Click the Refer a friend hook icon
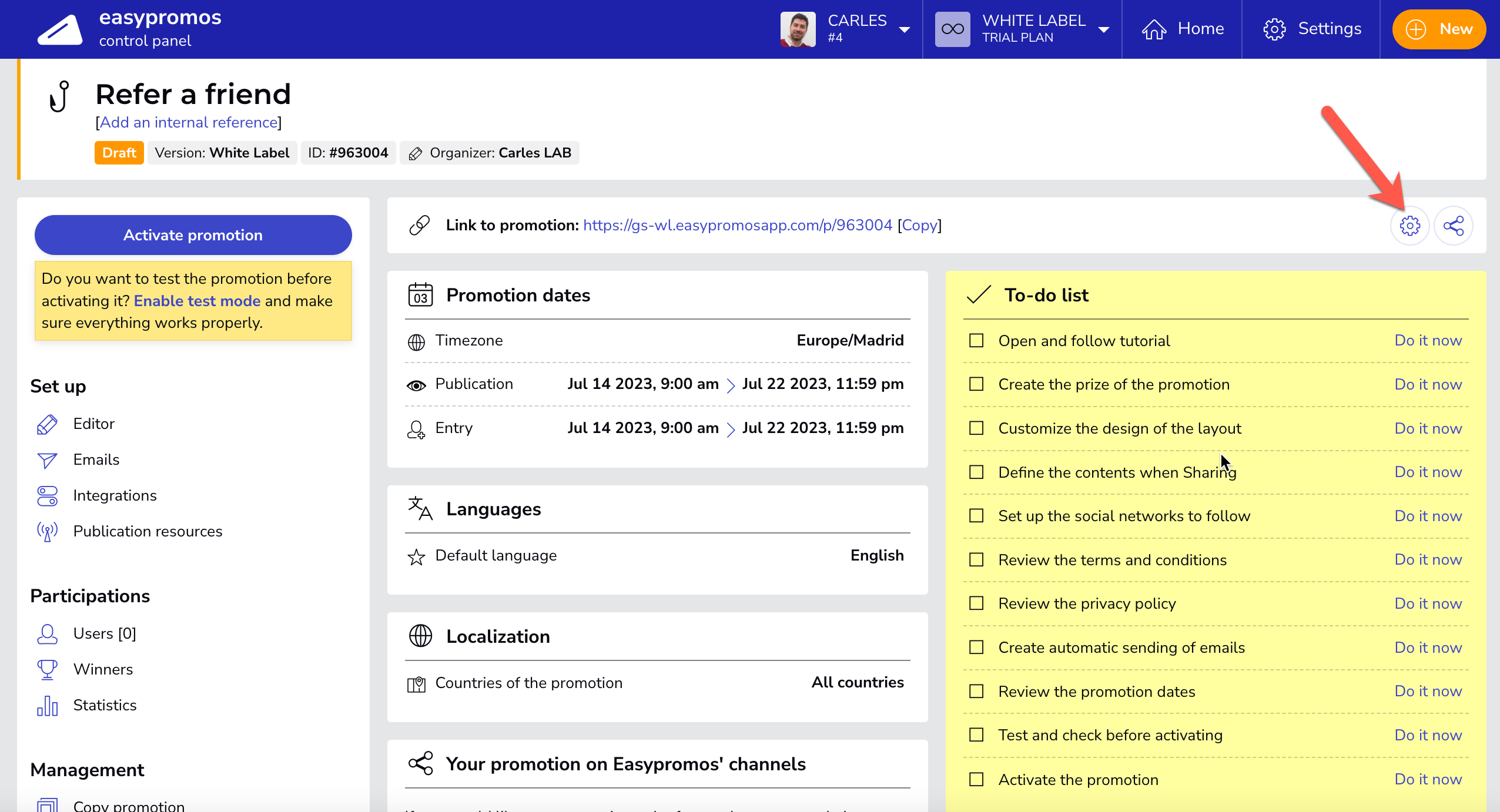This screenshot has width=1500, height=812. click(59, 97)
